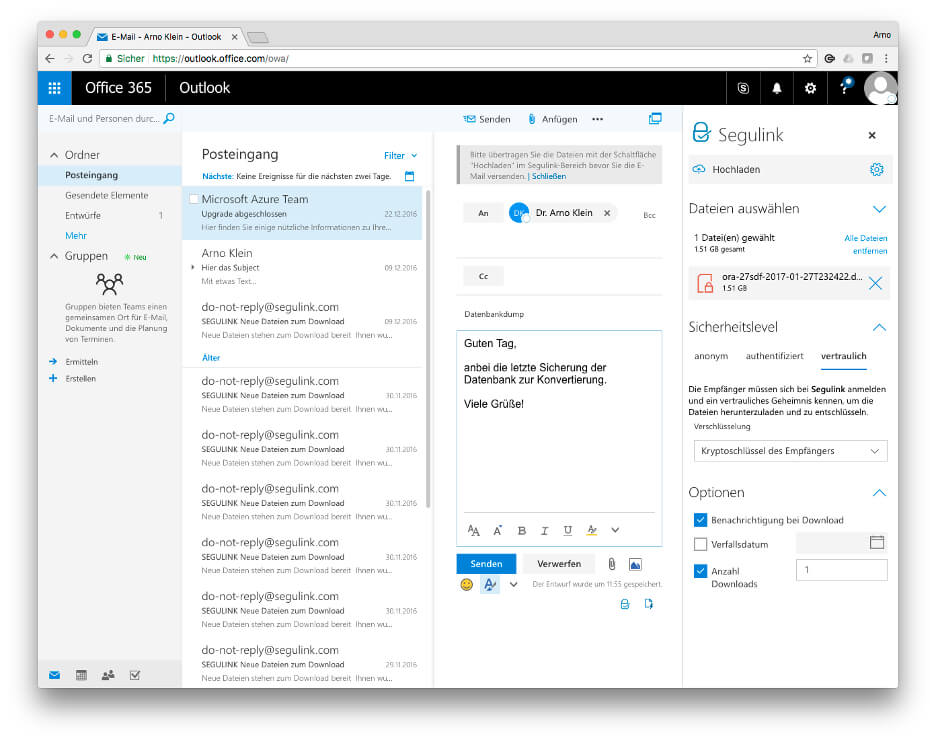
Task: Enable the Benachrichtigung bei Download checkbox
Action: coord(698,519)
